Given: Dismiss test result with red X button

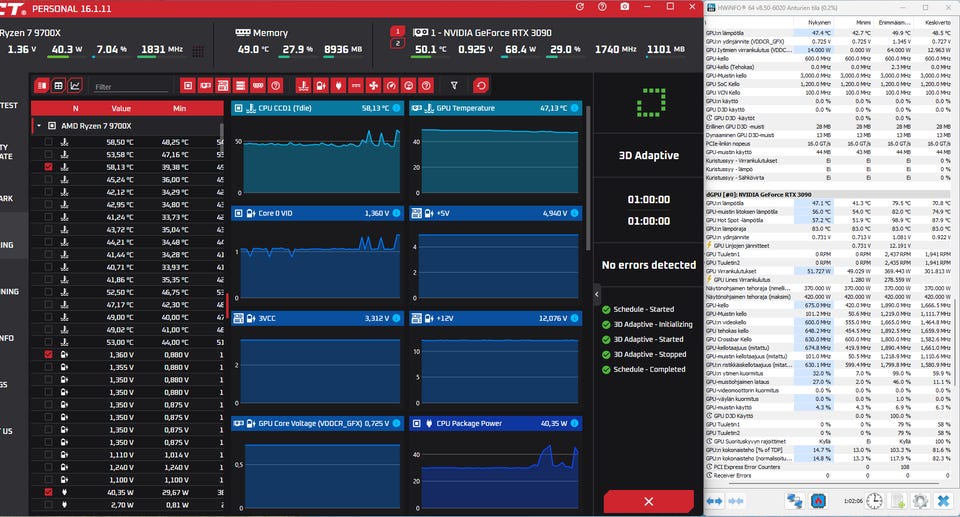Looking at the screenshot, I should [x=648, y=502].
